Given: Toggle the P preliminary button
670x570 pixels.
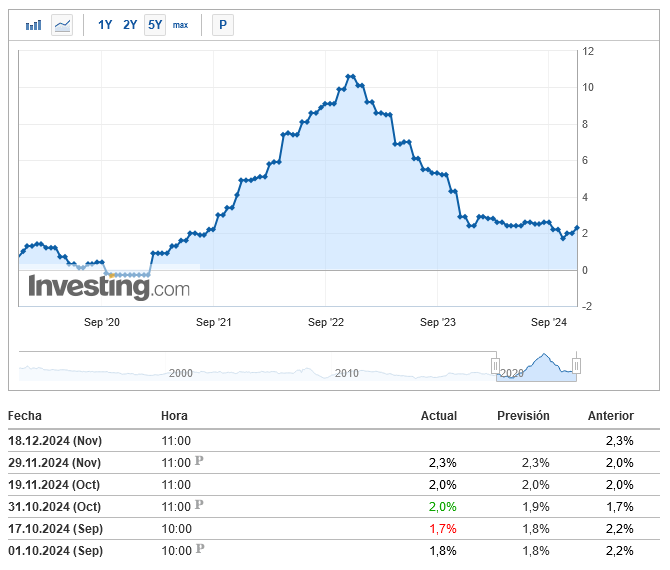Looking at the screenshot, I should pyautogui.click(x=223, y=25).
